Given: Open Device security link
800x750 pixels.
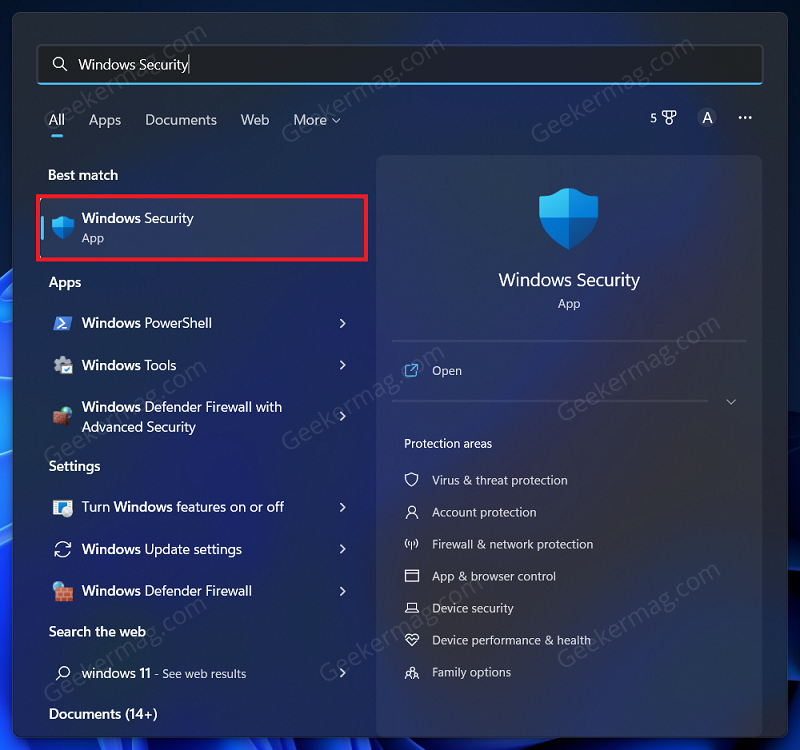Looking at the screenshot, I should 473,608.
